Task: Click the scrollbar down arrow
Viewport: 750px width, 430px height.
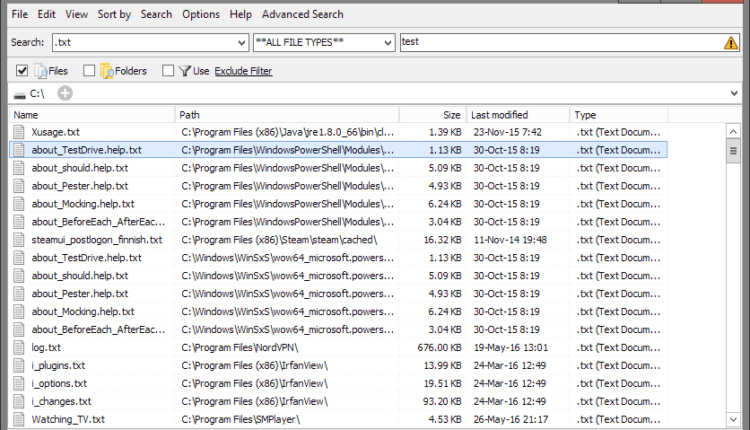Action: tap(733, 419)
